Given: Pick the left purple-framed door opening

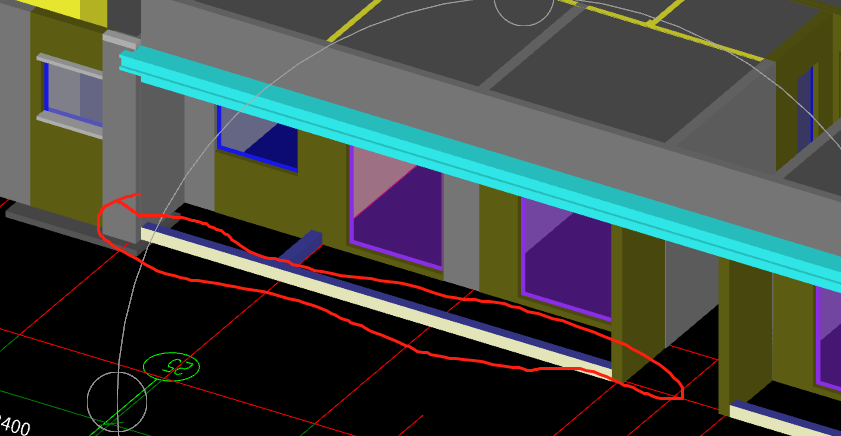Looking at the screenshot, I should coord(396,208).
